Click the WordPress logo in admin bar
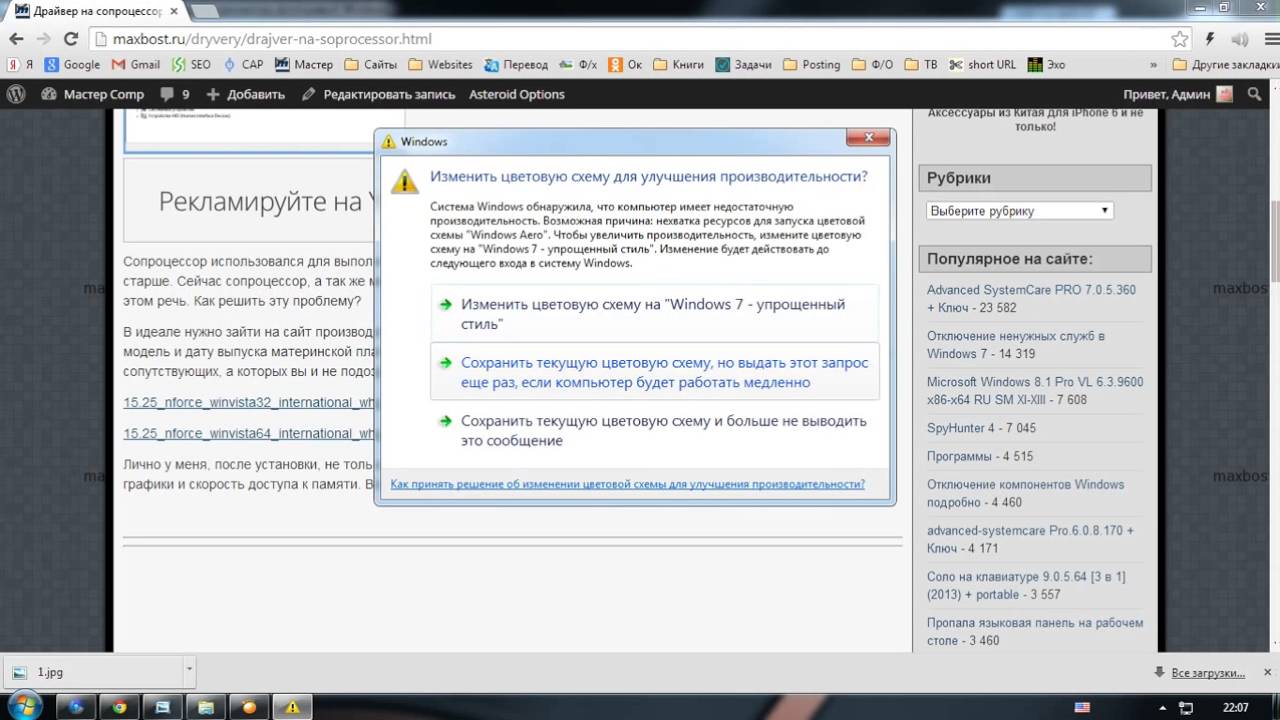This screenshot has height=720, width=1280. click(x=16, y=94)
